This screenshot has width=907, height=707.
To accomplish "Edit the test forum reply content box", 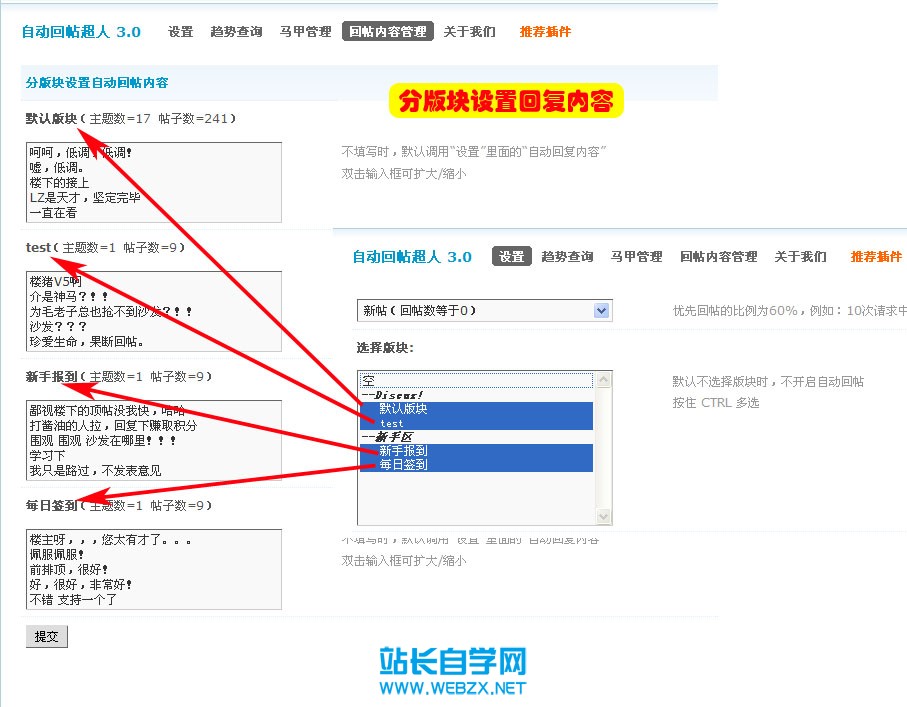I will click(x=153, y=310).
